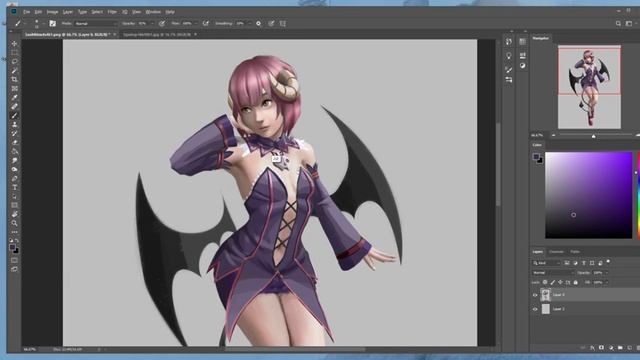640x360 pixels.
Task: Click the Navigator preview thumbnail
Action: click(x=589, y=87)
